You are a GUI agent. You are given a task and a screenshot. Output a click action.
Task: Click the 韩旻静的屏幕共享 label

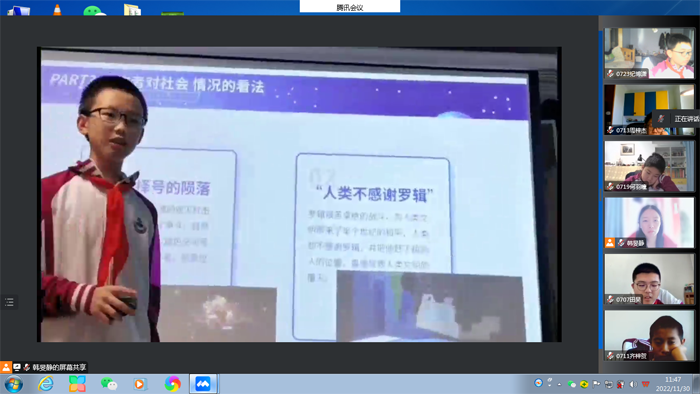tap(59, 367)
